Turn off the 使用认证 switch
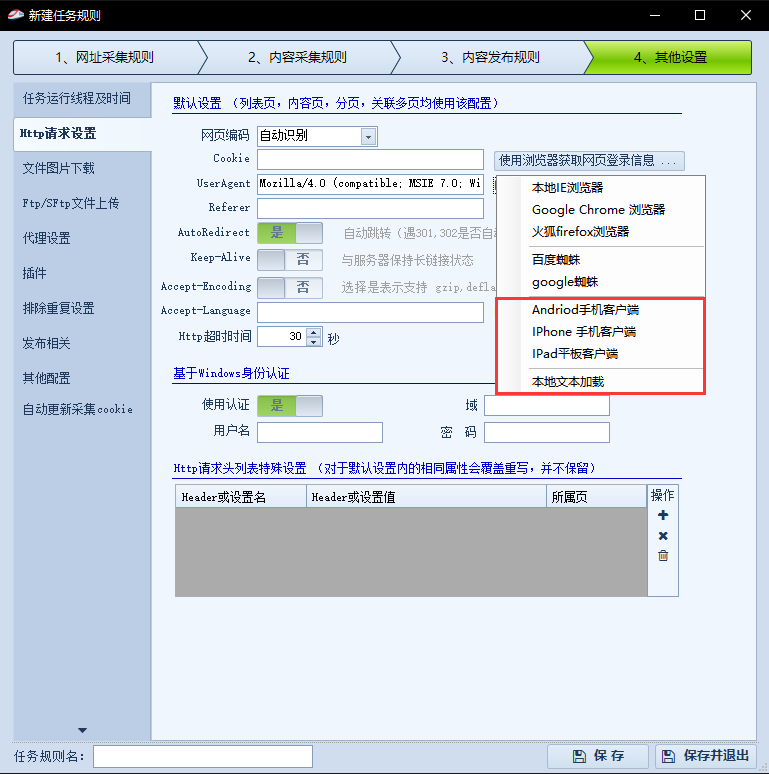 point(290,406)
